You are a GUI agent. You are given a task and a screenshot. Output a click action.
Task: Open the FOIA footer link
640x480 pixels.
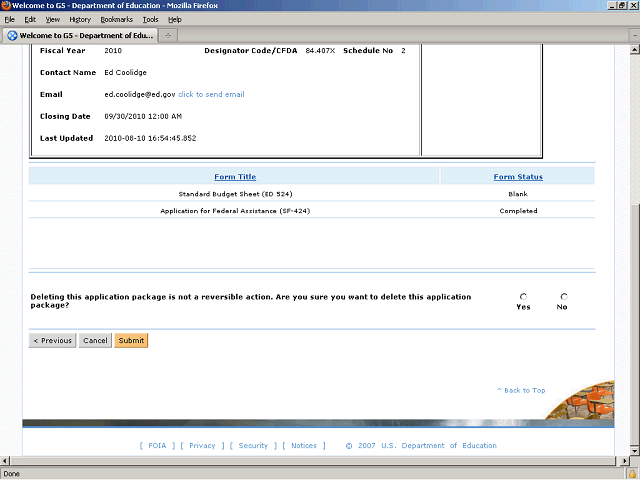pos(157,445)
